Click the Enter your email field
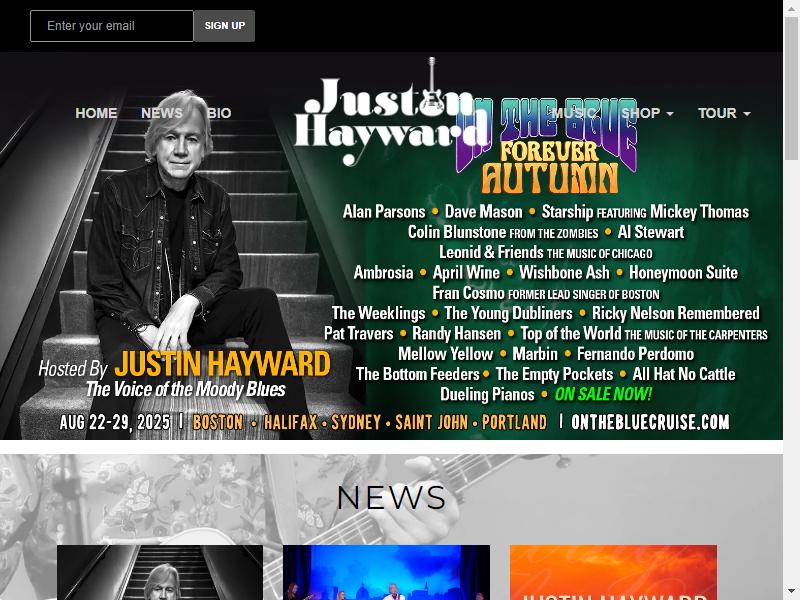The image size is (800, 600). click(112, 26)
